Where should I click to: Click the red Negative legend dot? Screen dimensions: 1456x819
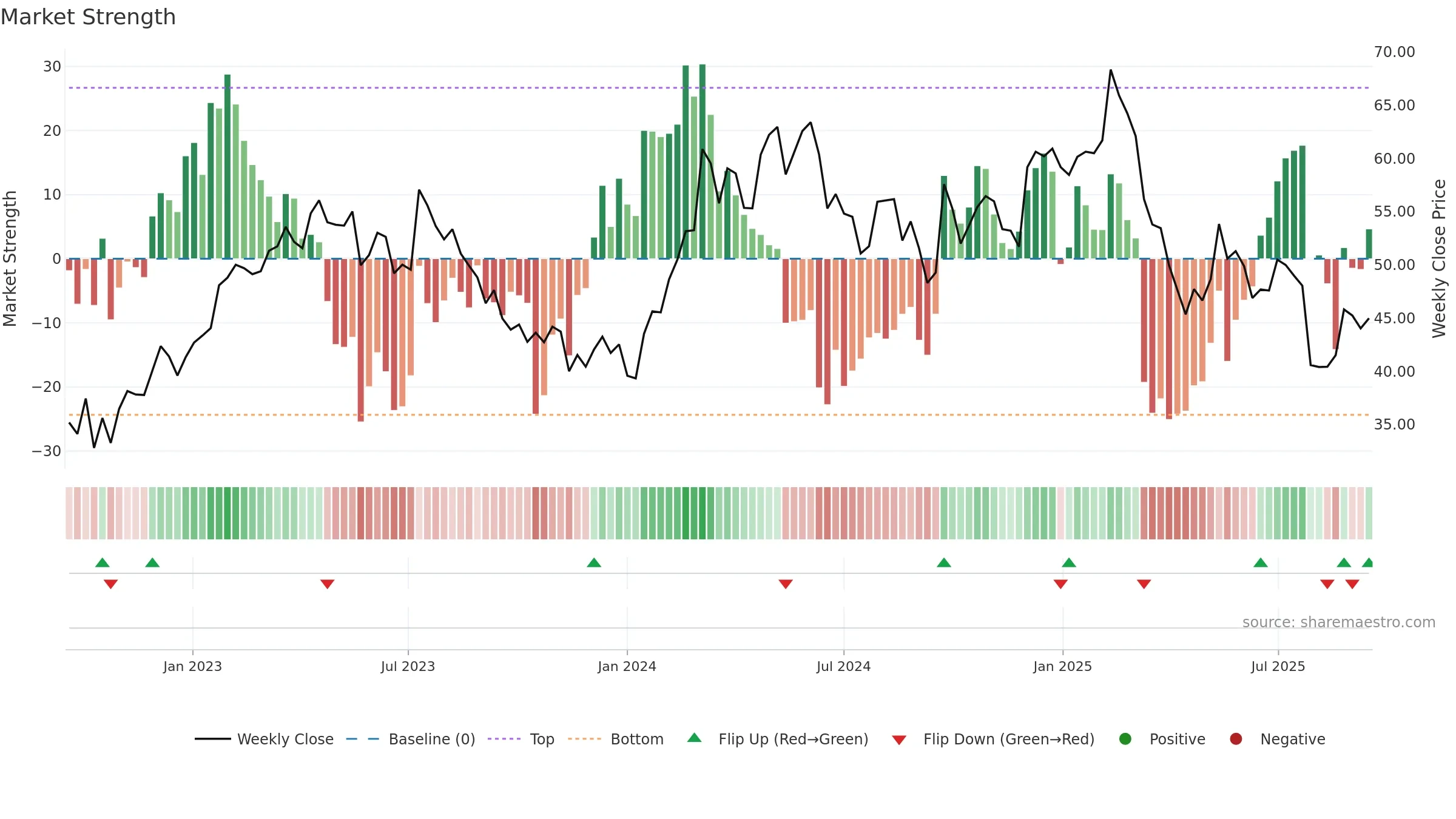coord(1236,739)
